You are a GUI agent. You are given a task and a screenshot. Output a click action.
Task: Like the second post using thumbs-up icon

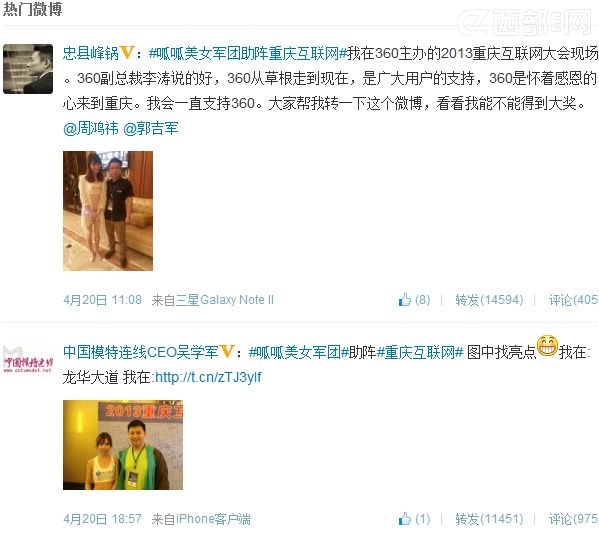click(405, 518)
